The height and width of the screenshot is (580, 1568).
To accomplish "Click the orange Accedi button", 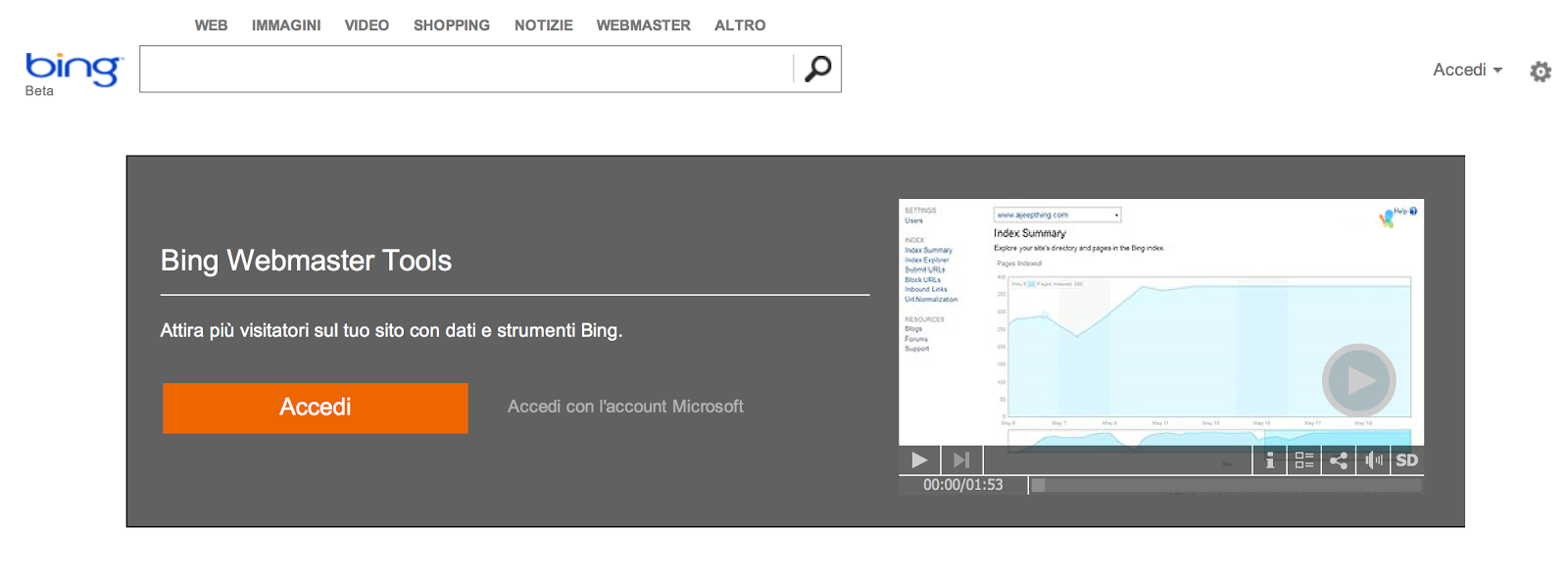I will click(x=316, y=408).
